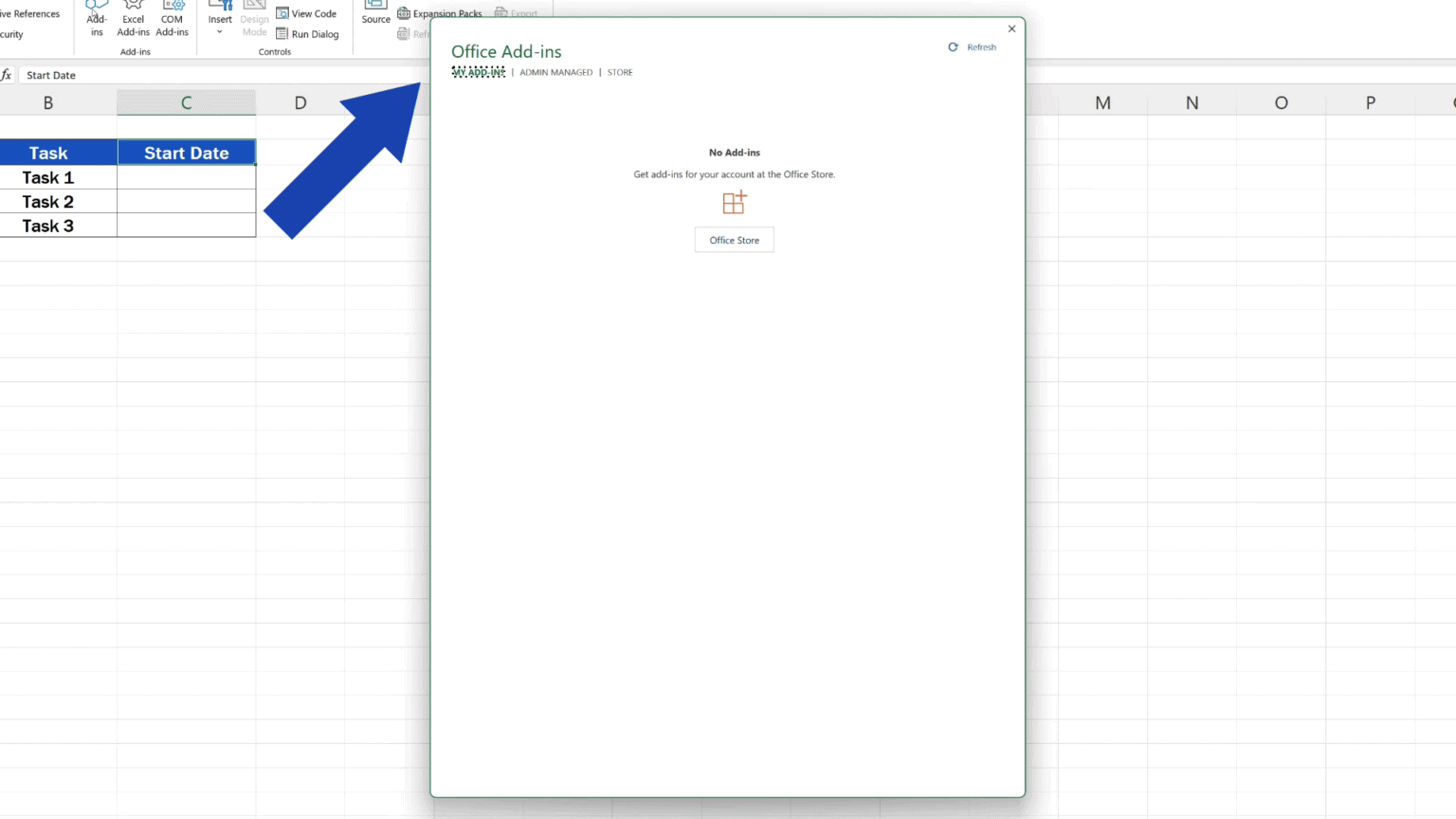
Task: Click the formula bar showing Start Date
Action: pos(224,75)
